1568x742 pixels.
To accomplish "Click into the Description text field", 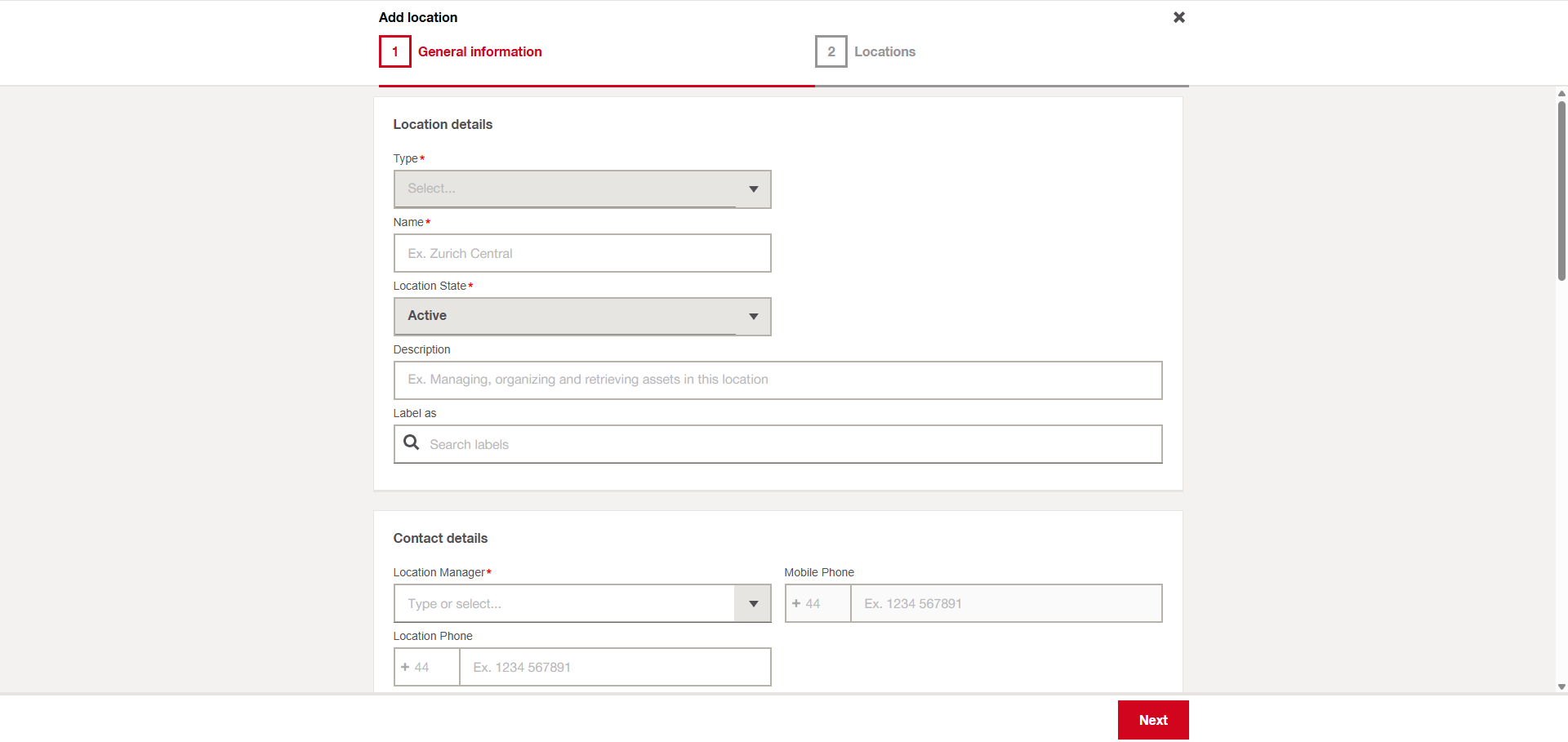I will pyautogui.click(x=777, y=380).
